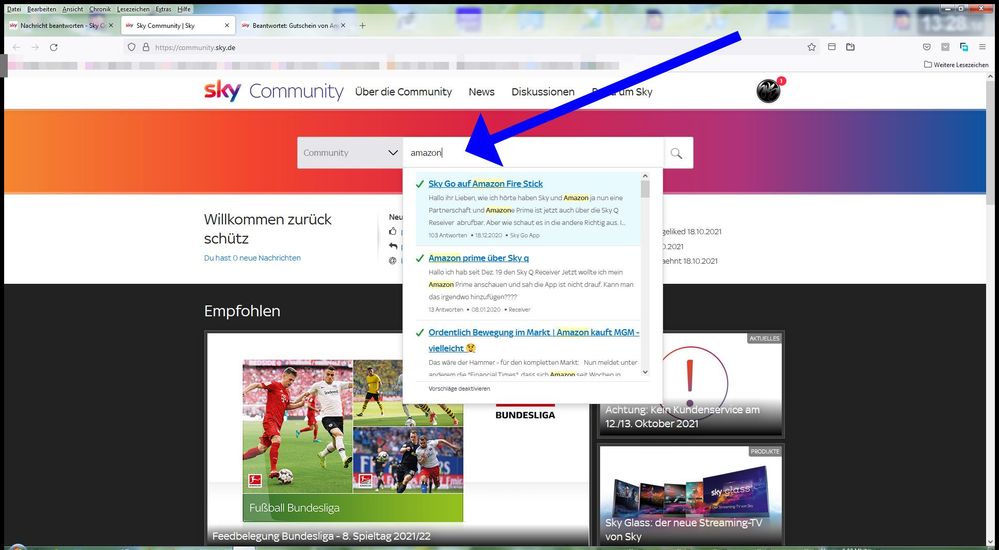Open Achtung: Kein Kundenservice card
Image resolution: width=999 pixels, height=550 pixels.
click(x=691, y=386)
